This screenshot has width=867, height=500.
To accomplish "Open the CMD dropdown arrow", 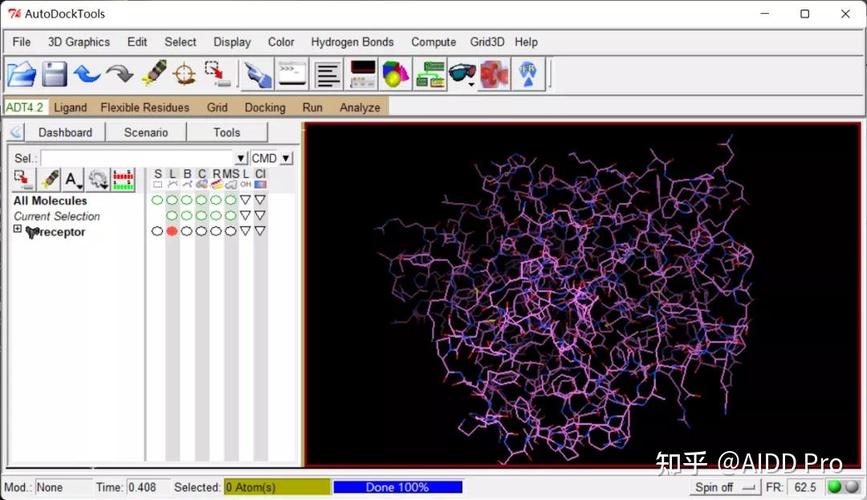I will point(286,158).
